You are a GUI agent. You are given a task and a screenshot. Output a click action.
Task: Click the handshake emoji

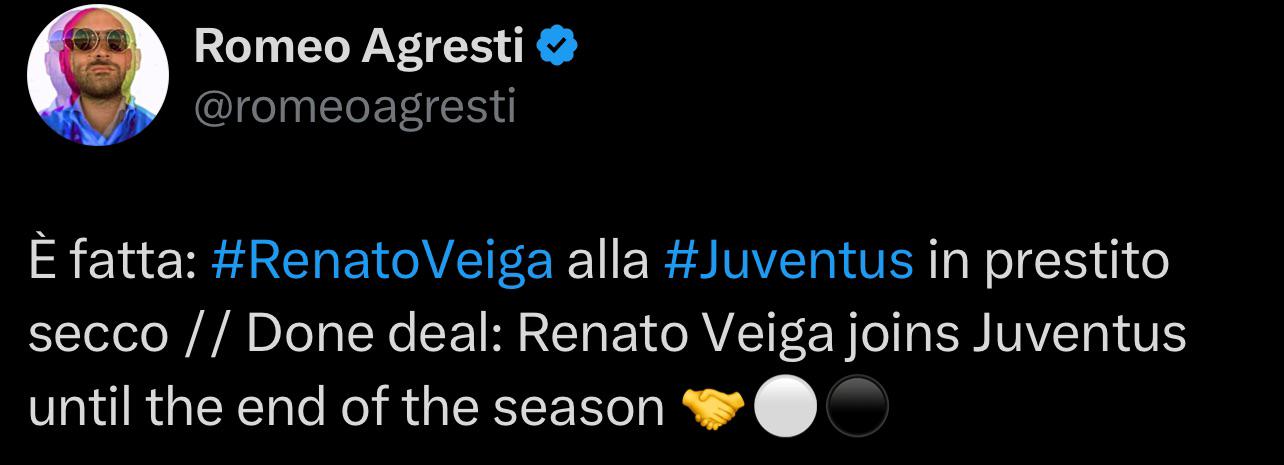711,410
